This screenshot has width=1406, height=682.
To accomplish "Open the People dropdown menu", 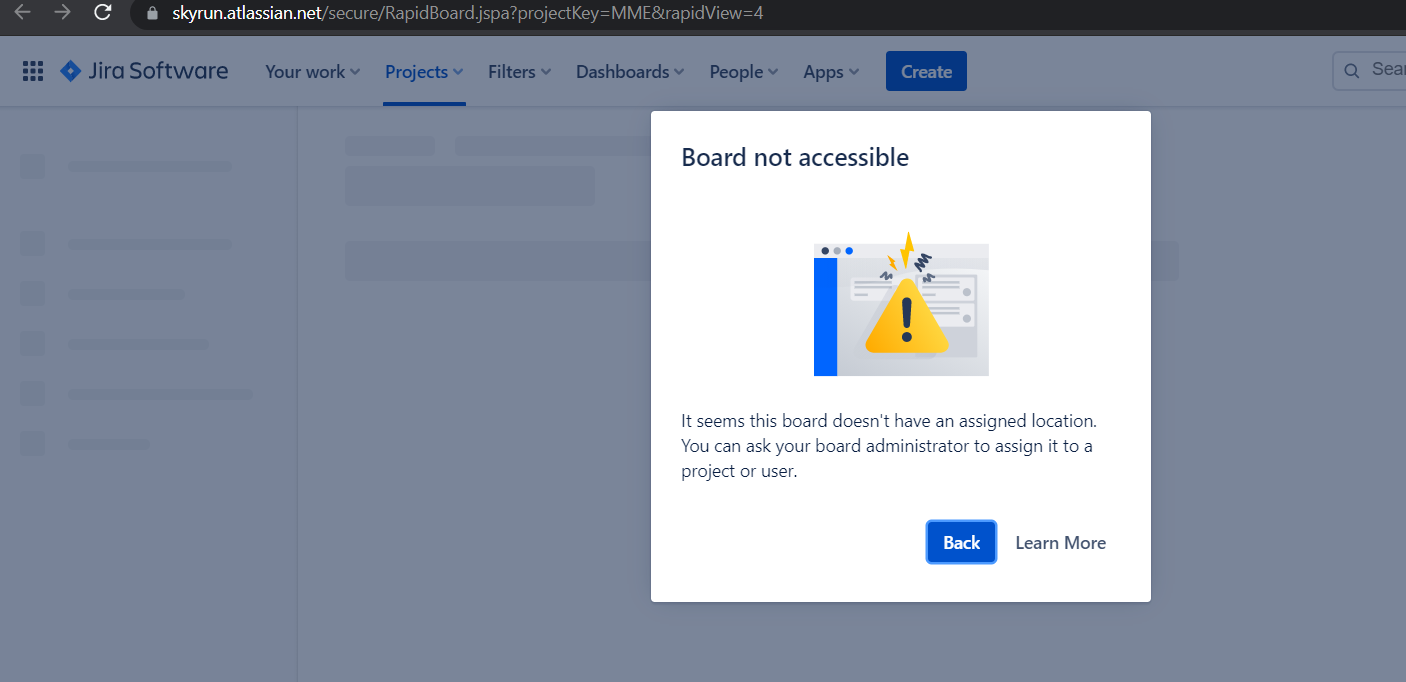I will 744,71.
